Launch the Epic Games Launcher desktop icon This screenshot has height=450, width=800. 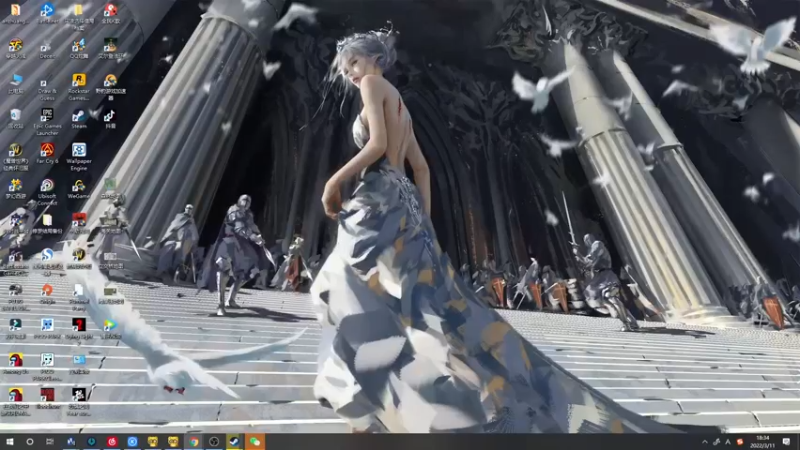47,122
